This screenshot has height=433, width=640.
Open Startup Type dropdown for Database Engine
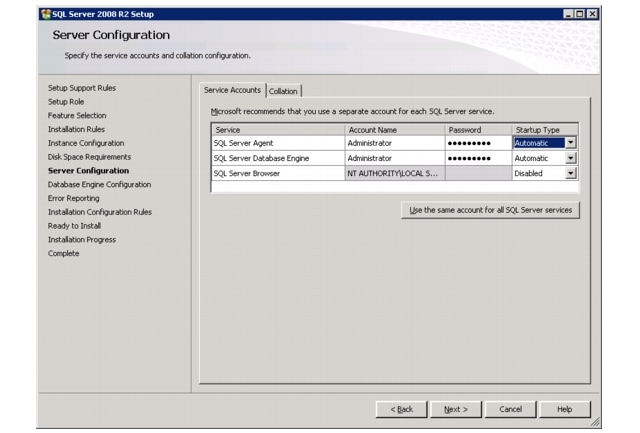pyautogui.click(x=571, y=158)
